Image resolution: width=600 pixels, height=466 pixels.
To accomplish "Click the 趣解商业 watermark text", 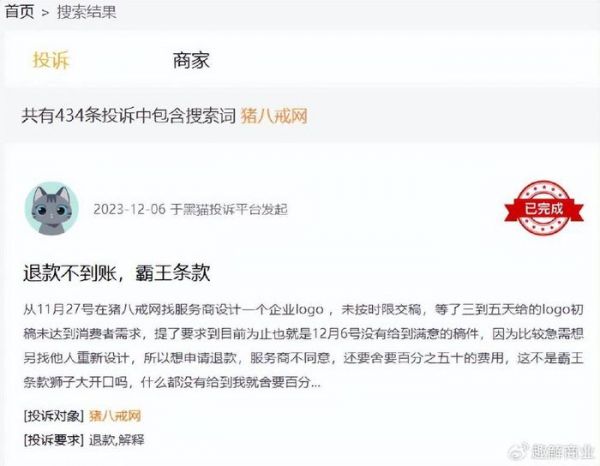I will pos(562,452).
